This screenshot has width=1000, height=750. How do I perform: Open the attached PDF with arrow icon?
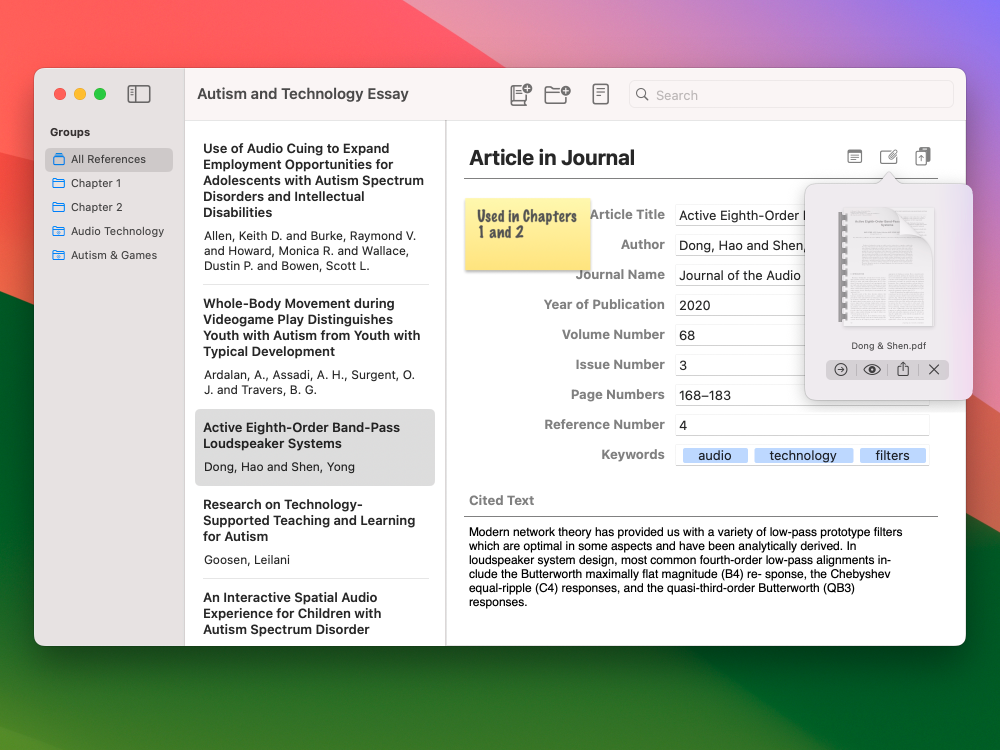point(841,369)
